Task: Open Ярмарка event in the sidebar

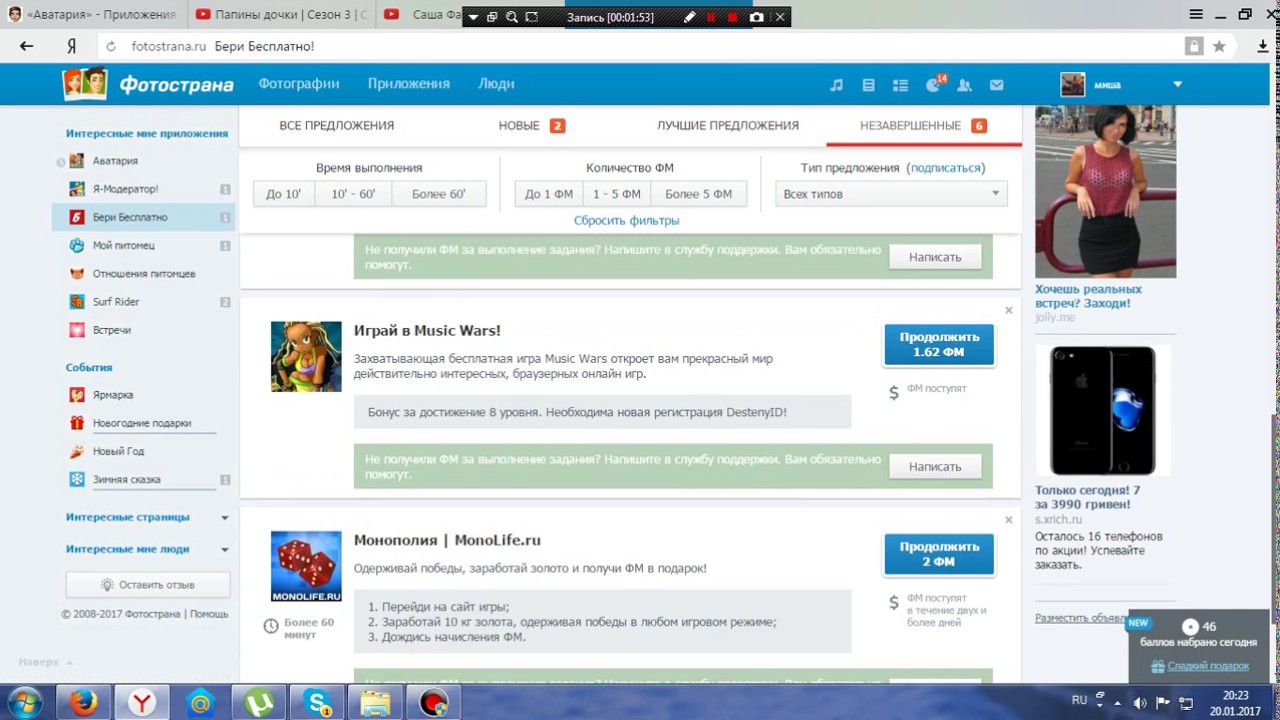Action: click(x=112, y=395)
